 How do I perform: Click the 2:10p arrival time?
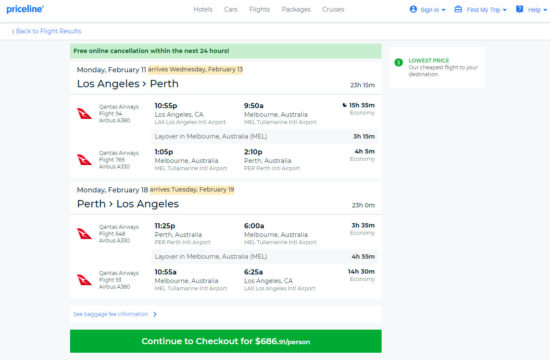pos(253,152)
